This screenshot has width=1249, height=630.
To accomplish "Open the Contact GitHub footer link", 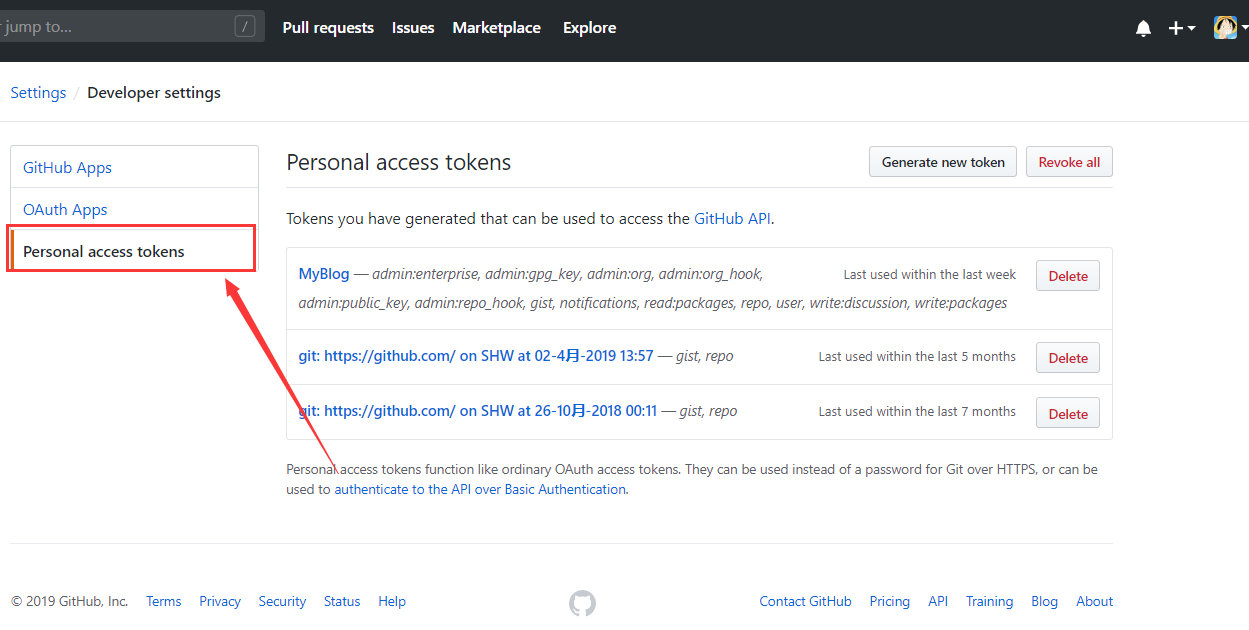I will click(805, 601).
